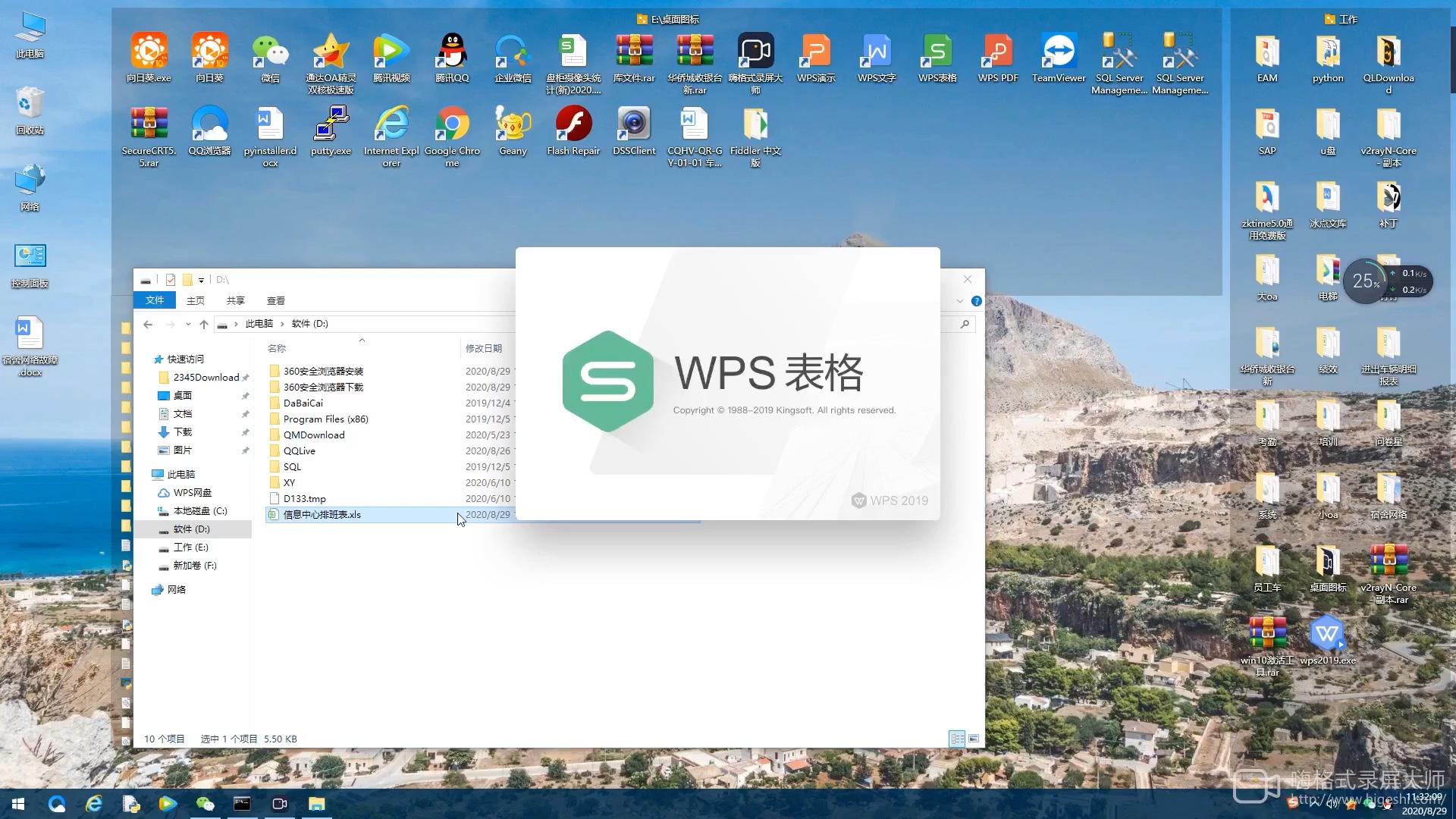Open the 库文件.rar archive icon
Screen dimensions: 1456x819
coord(634,59)
